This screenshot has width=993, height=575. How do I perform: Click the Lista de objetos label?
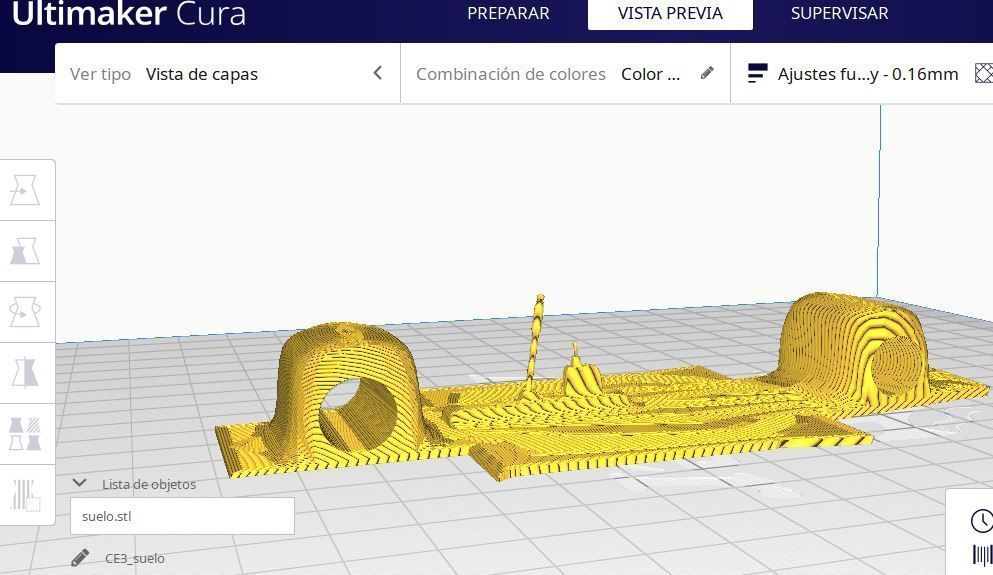point(149,484)
